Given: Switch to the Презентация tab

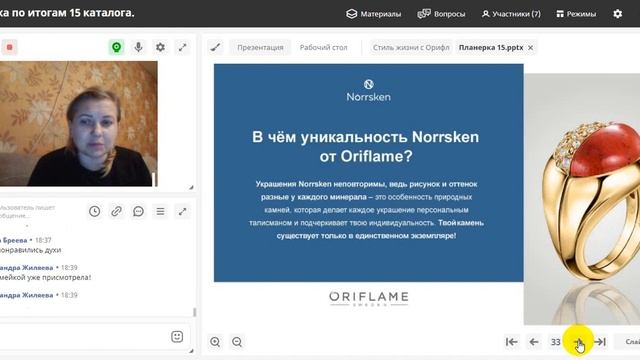Looking at the screenshot, I should pyautogui.click(x=260, y=47).
